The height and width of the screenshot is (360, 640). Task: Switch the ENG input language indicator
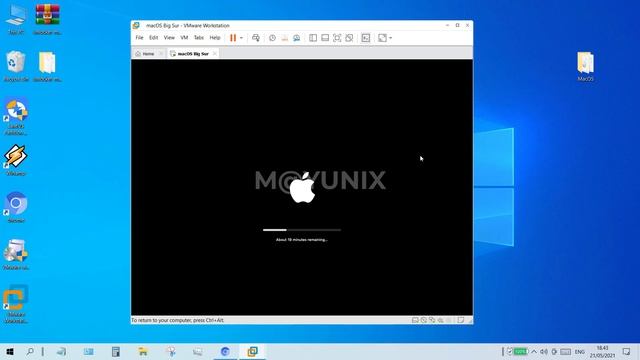click(579, 351)
